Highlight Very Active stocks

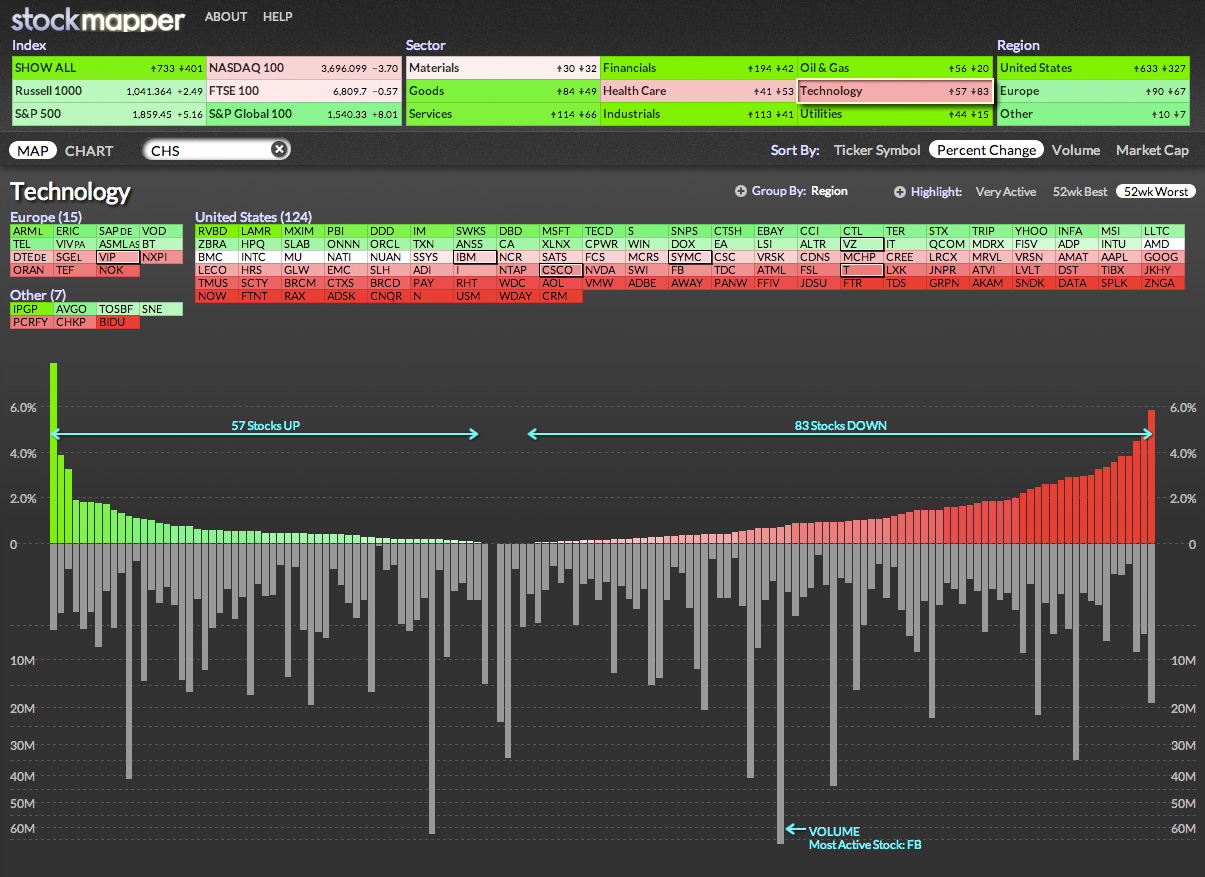point(1006,191)
